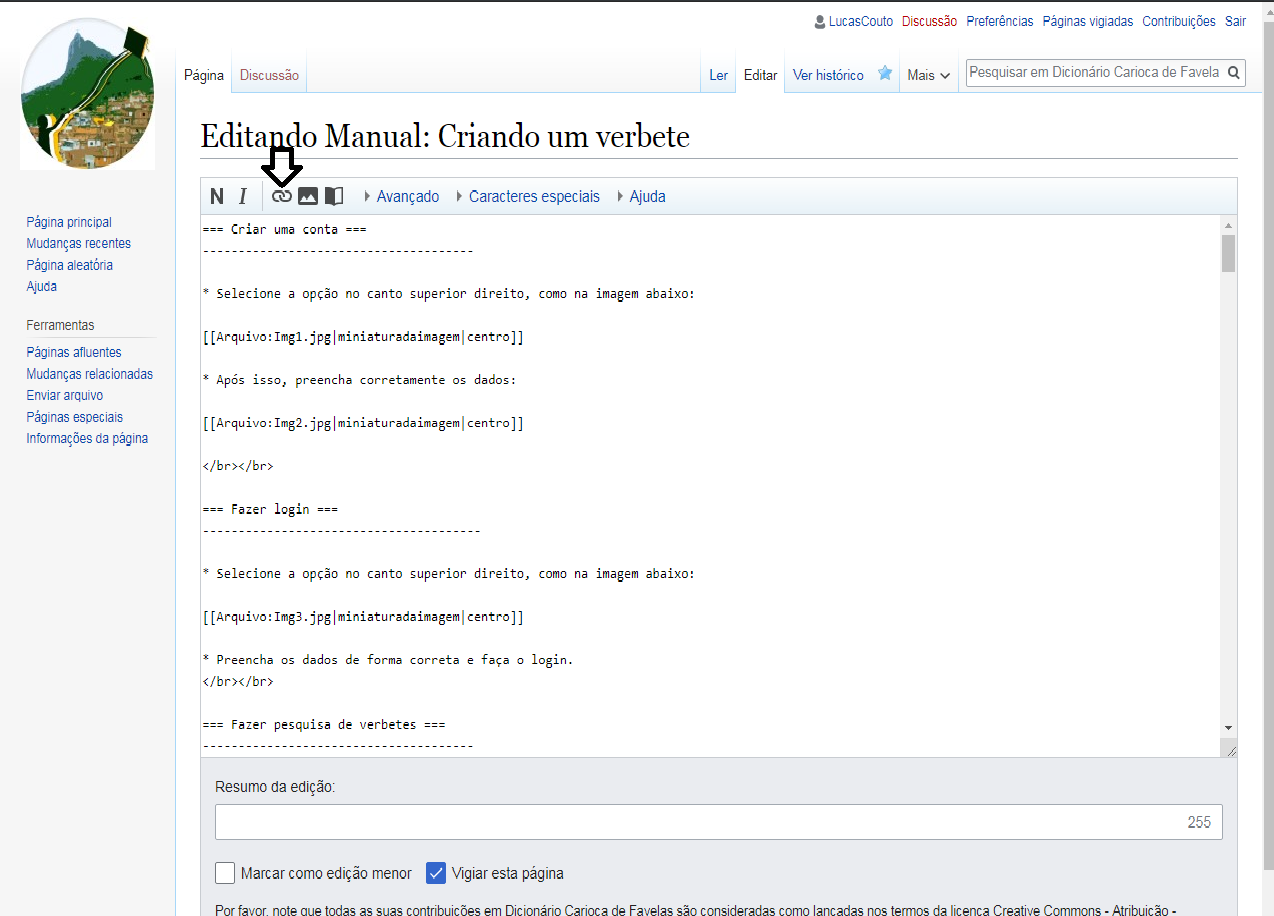Apply bold formatting with the N icon

217,197
